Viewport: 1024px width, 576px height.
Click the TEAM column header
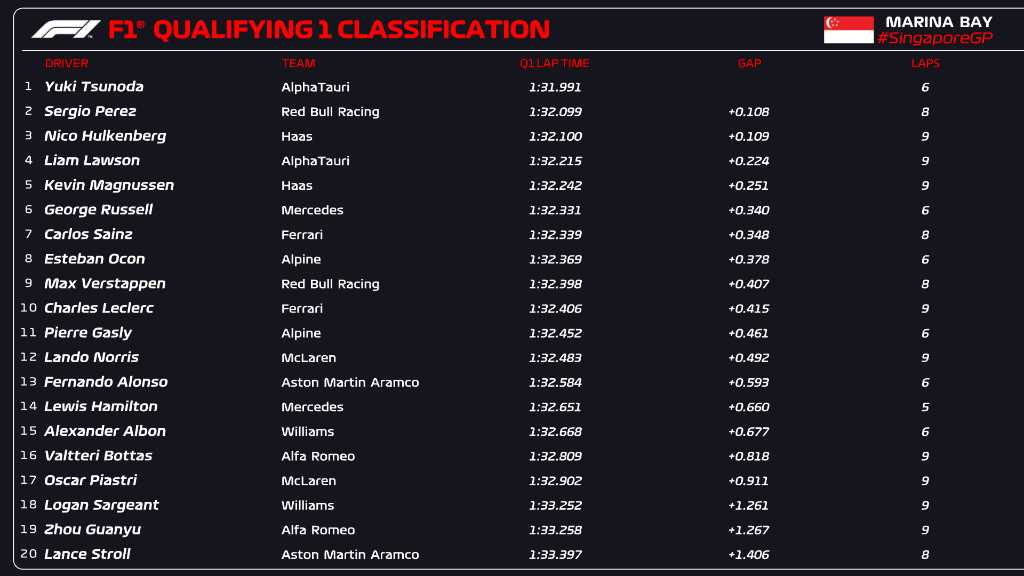pos(299,63)
